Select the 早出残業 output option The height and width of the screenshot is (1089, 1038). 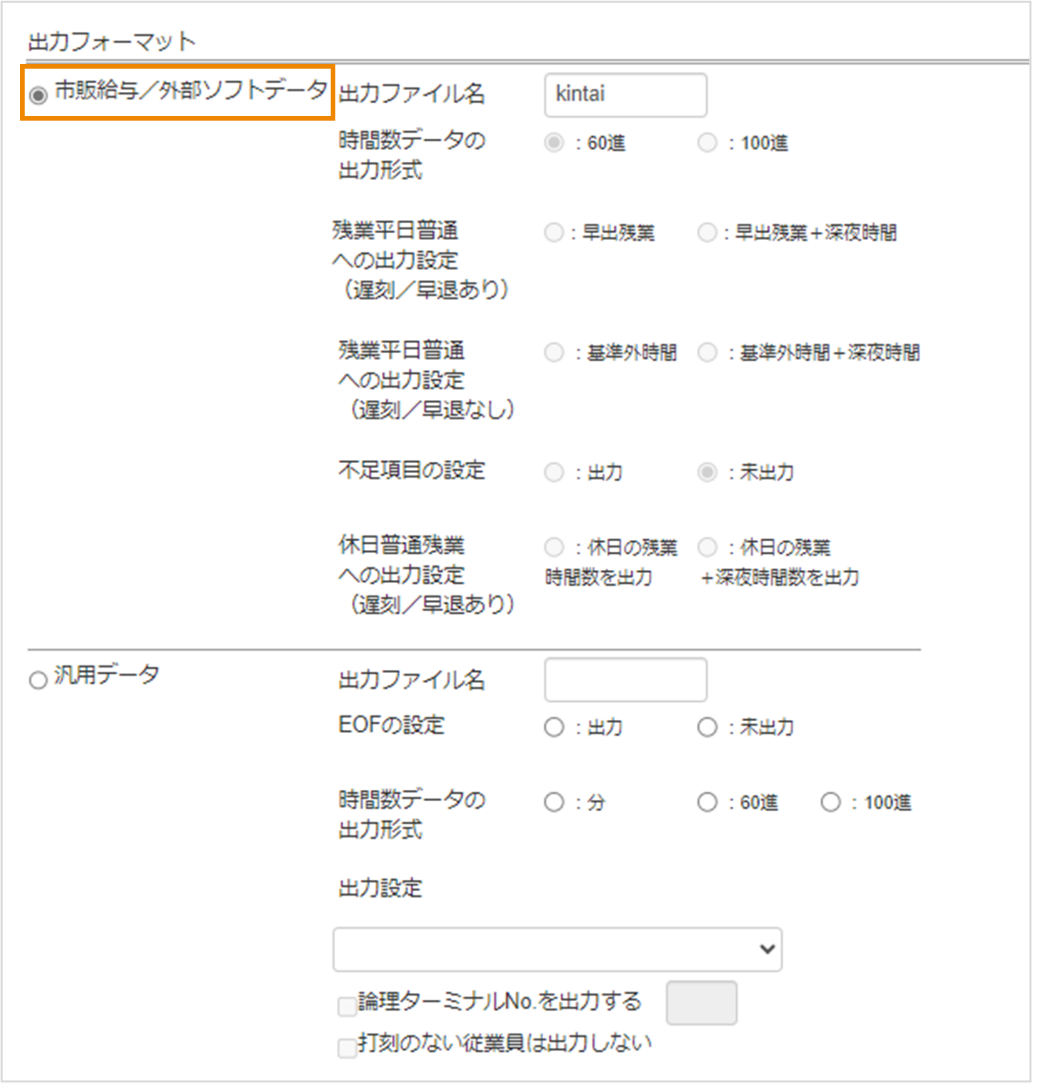coord(554,233)
